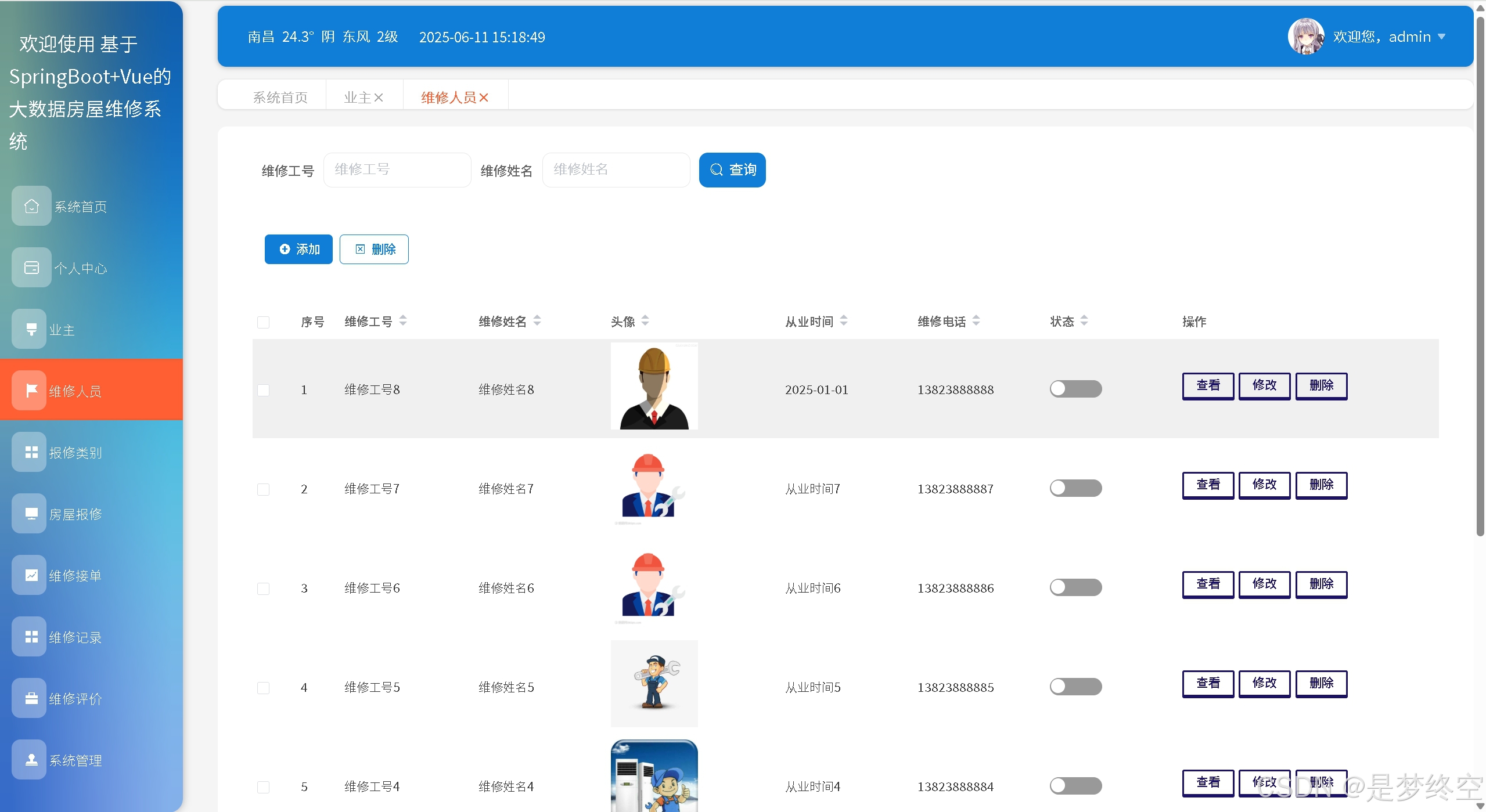
Task: Open 维修人员 via its flag icon
Action: point(31,391)
